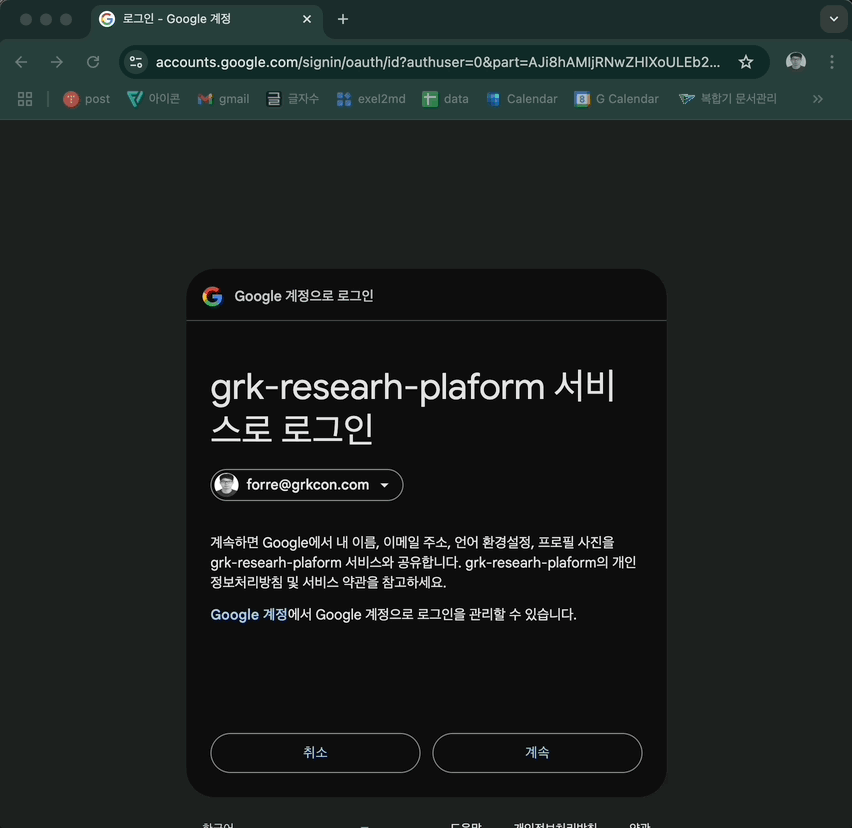852x828 pixels.
Task: Expand the tab search dropdown
Action: [x=834, y=19]
